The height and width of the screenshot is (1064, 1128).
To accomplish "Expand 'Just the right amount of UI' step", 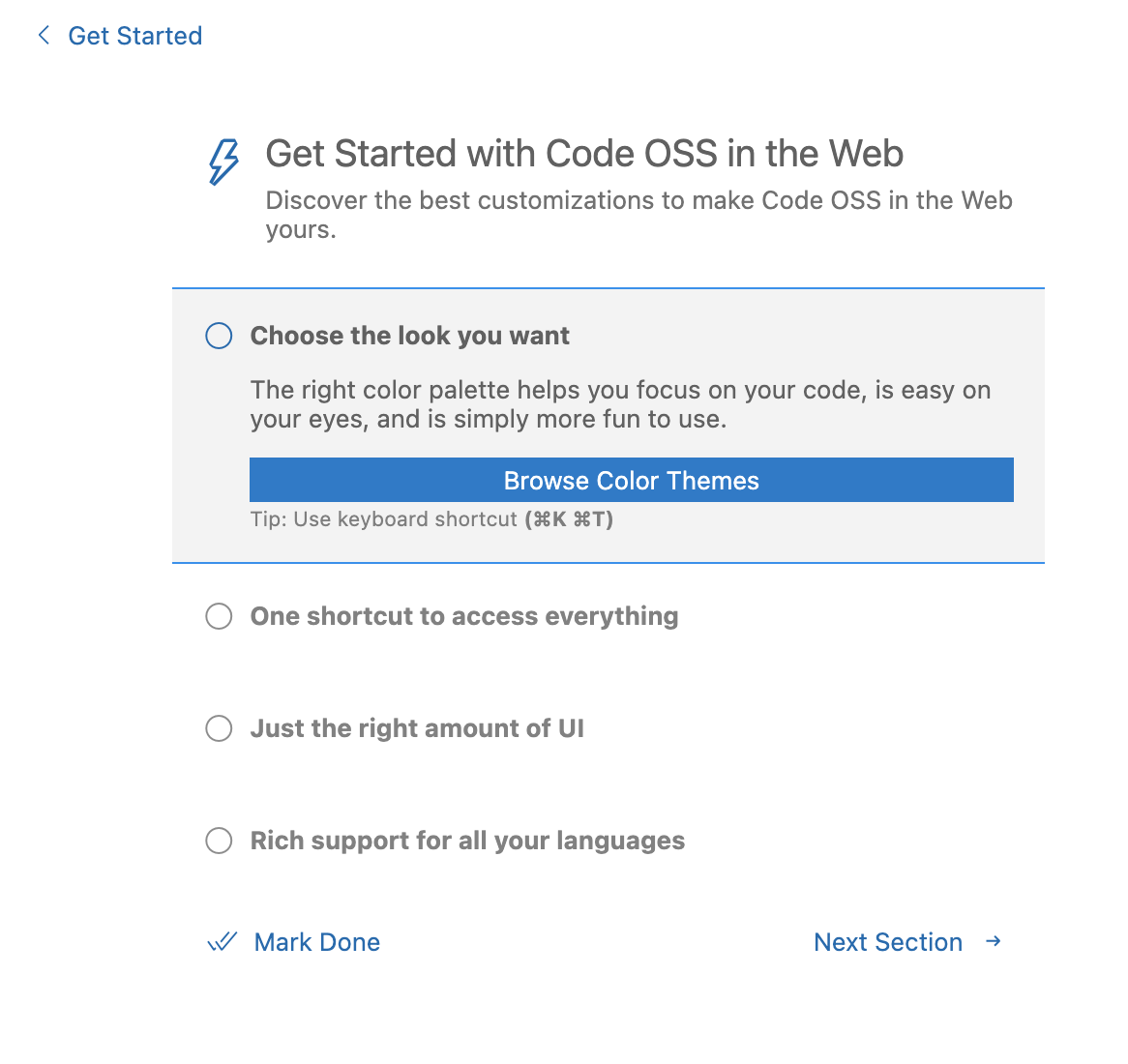I will [417, 728].
